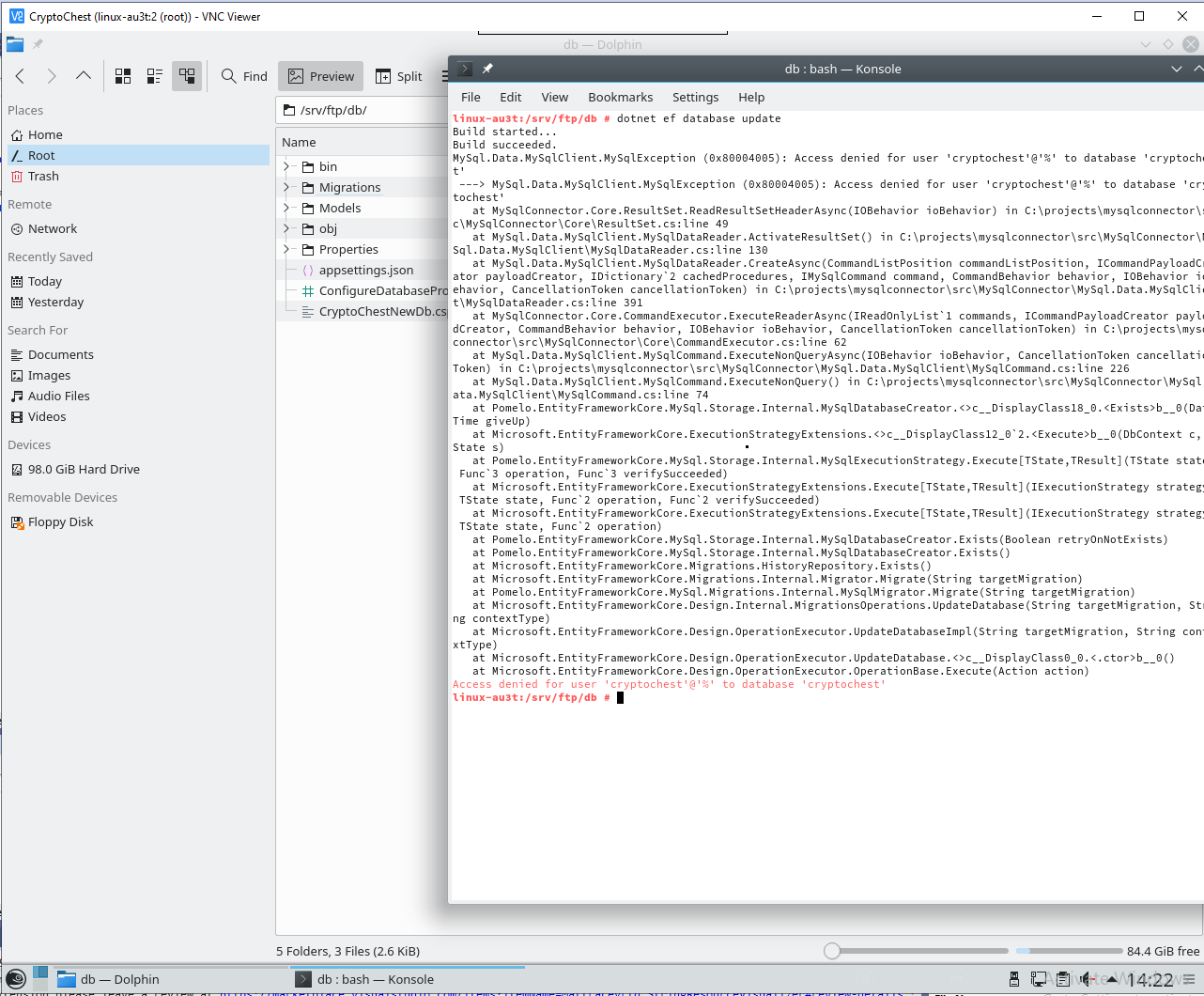Image resolution: width=1204 pixels, height=996 pixels.
Task: Expand the Migrations folder
Action: tap(286, 187)
